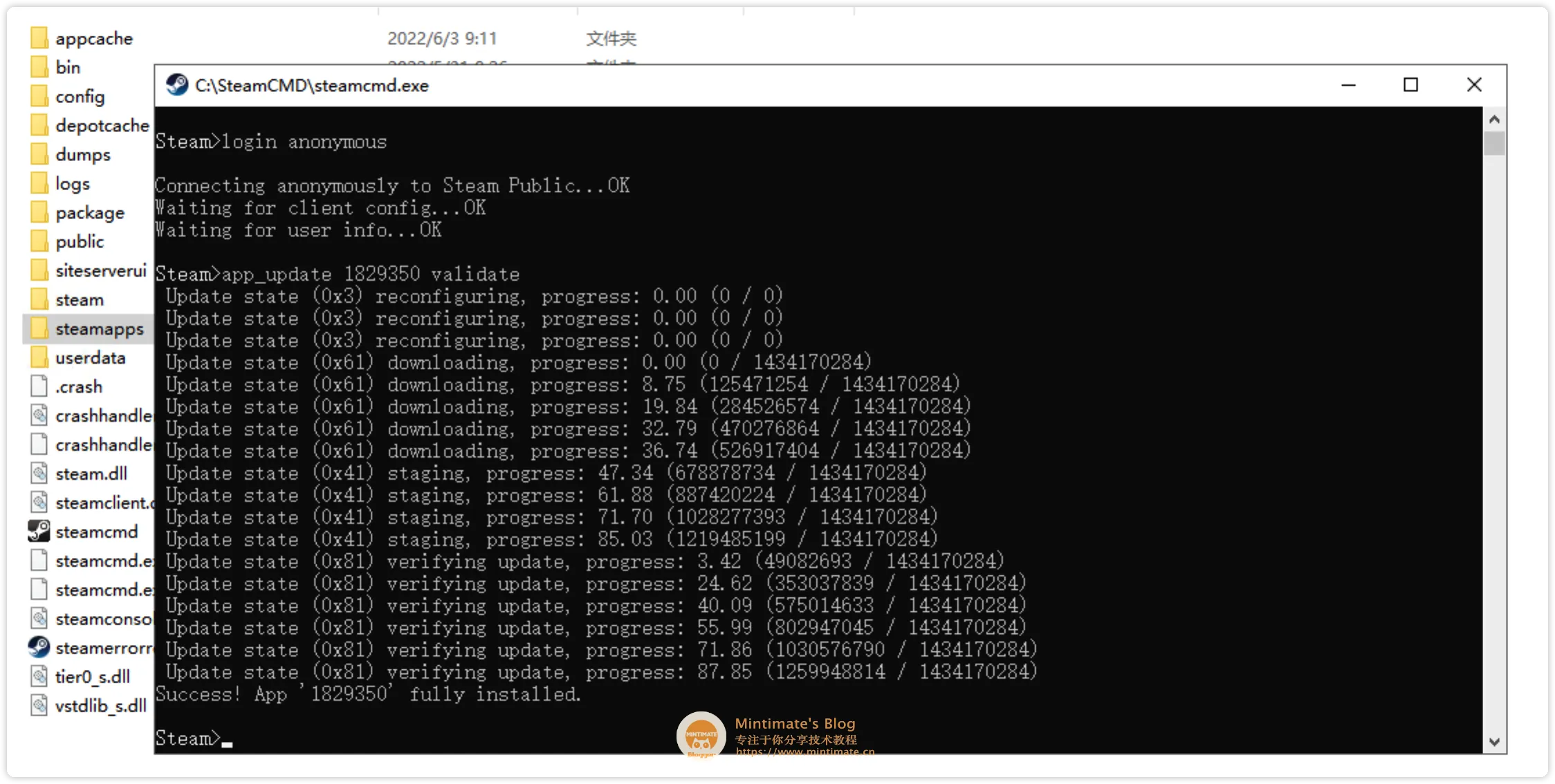This screenshot has width=1555, height=784.
Task: Select the logs folder name
Action: tap(73, 184)
